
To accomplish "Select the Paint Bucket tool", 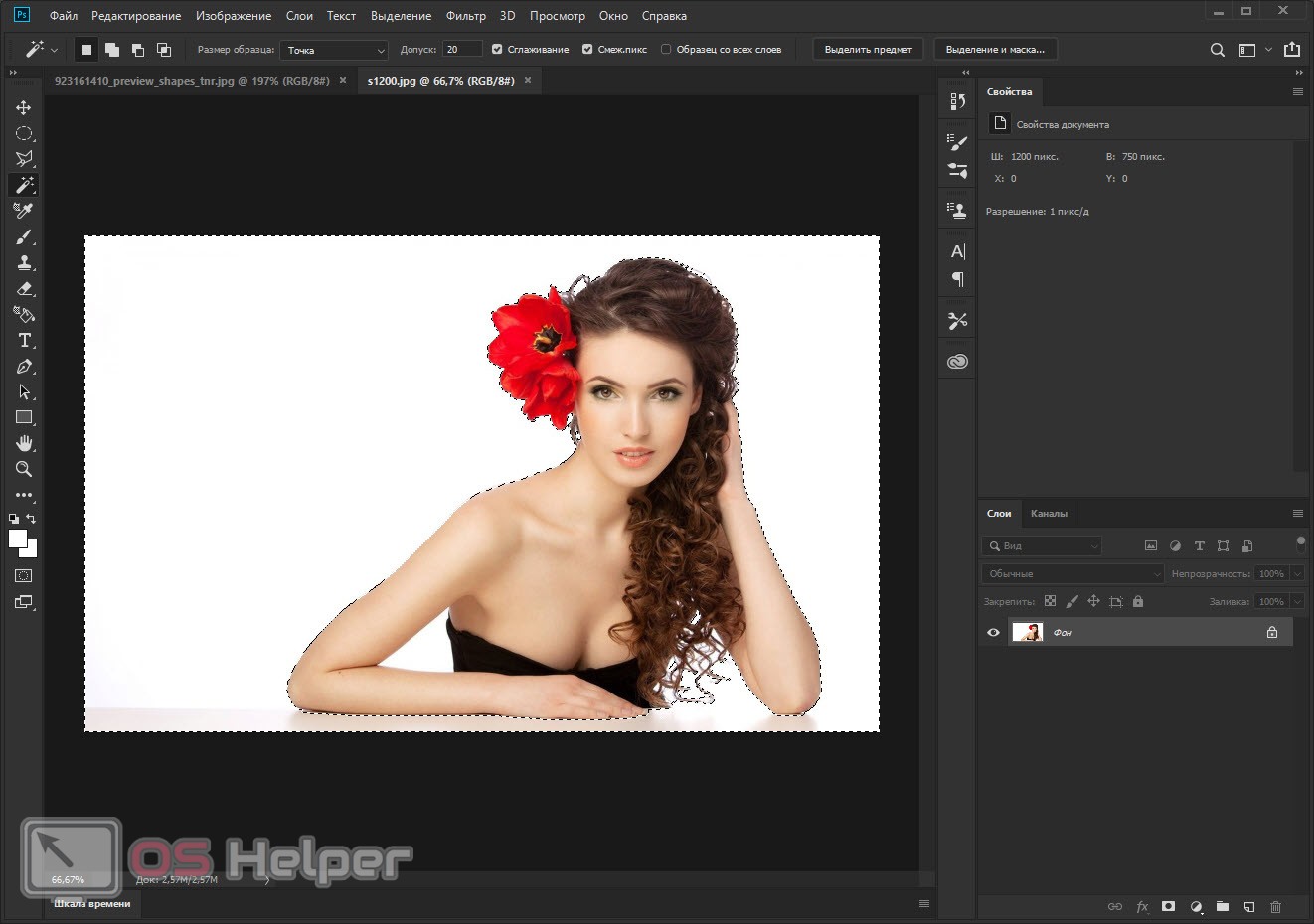I will click(24, 314).
